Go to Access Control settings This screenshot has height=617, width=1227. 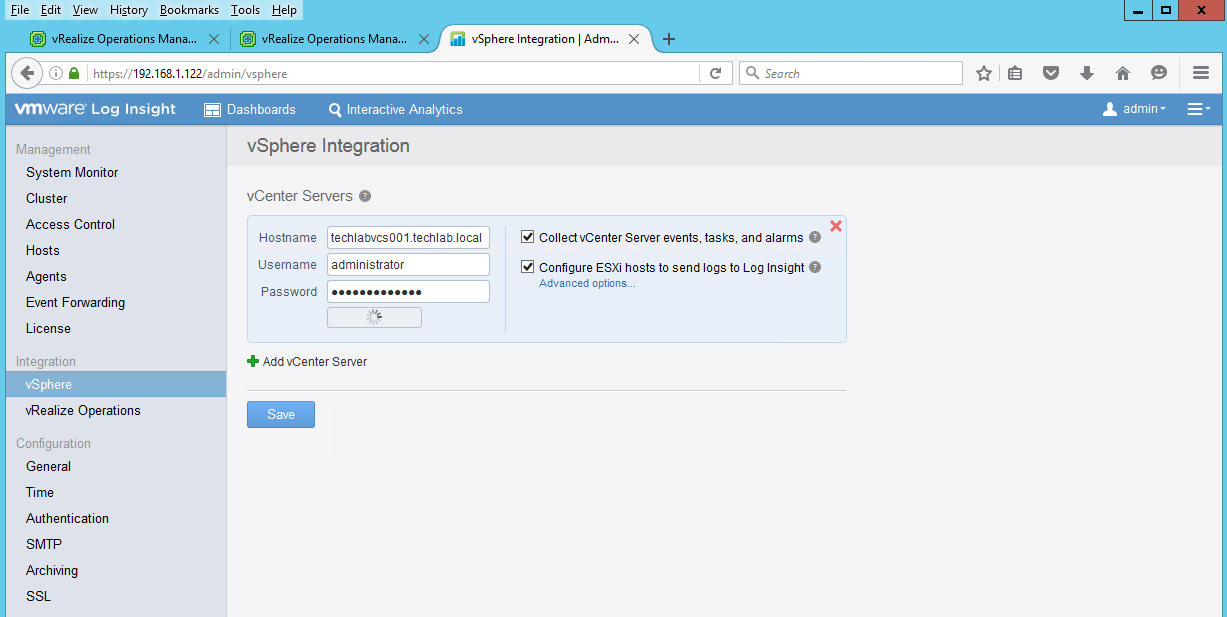[x=70, y=224]
